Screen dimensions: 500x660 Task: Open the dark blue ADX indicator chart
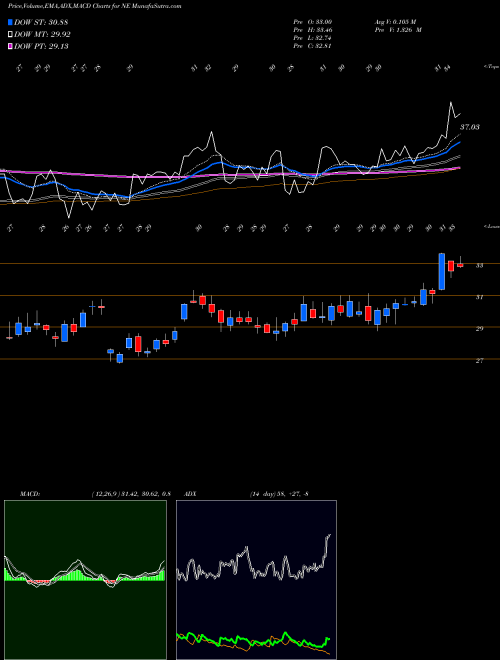[x=256, y=580]
